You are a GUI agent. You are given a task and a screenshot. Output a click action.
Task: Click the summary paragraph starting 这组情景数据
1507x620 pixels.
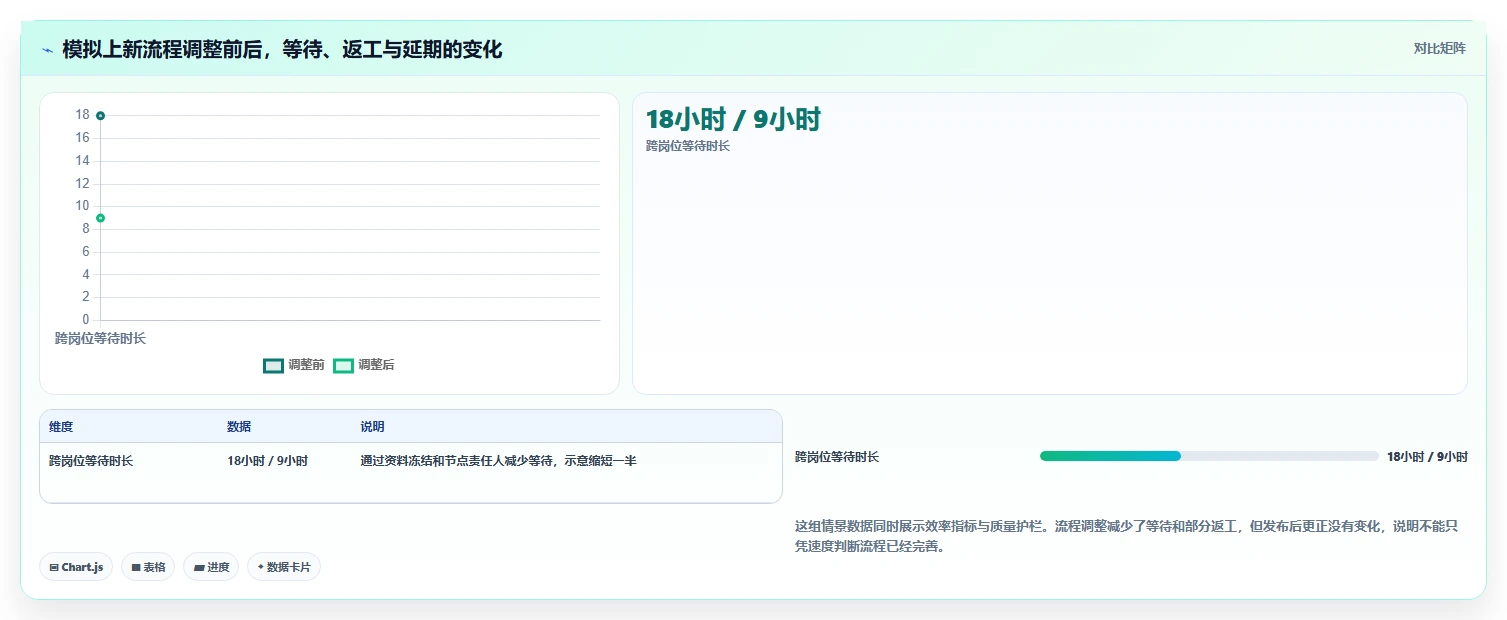tap(1127, 536)
